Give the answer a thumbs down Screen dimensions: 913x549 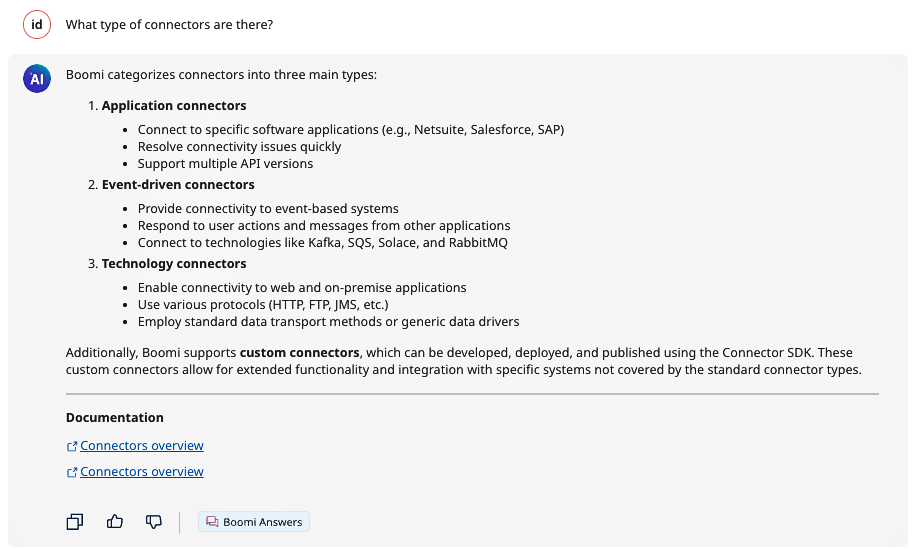pos(154,522)
